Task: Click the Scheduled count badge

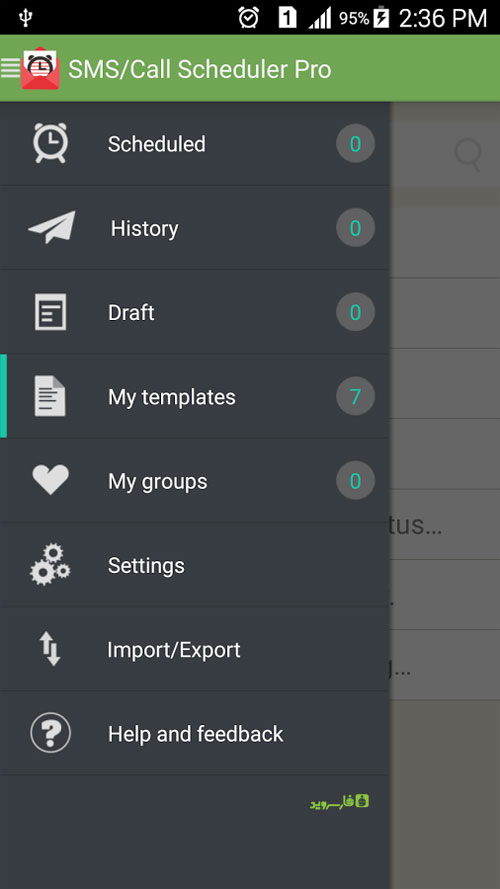Action: [355, 143]
